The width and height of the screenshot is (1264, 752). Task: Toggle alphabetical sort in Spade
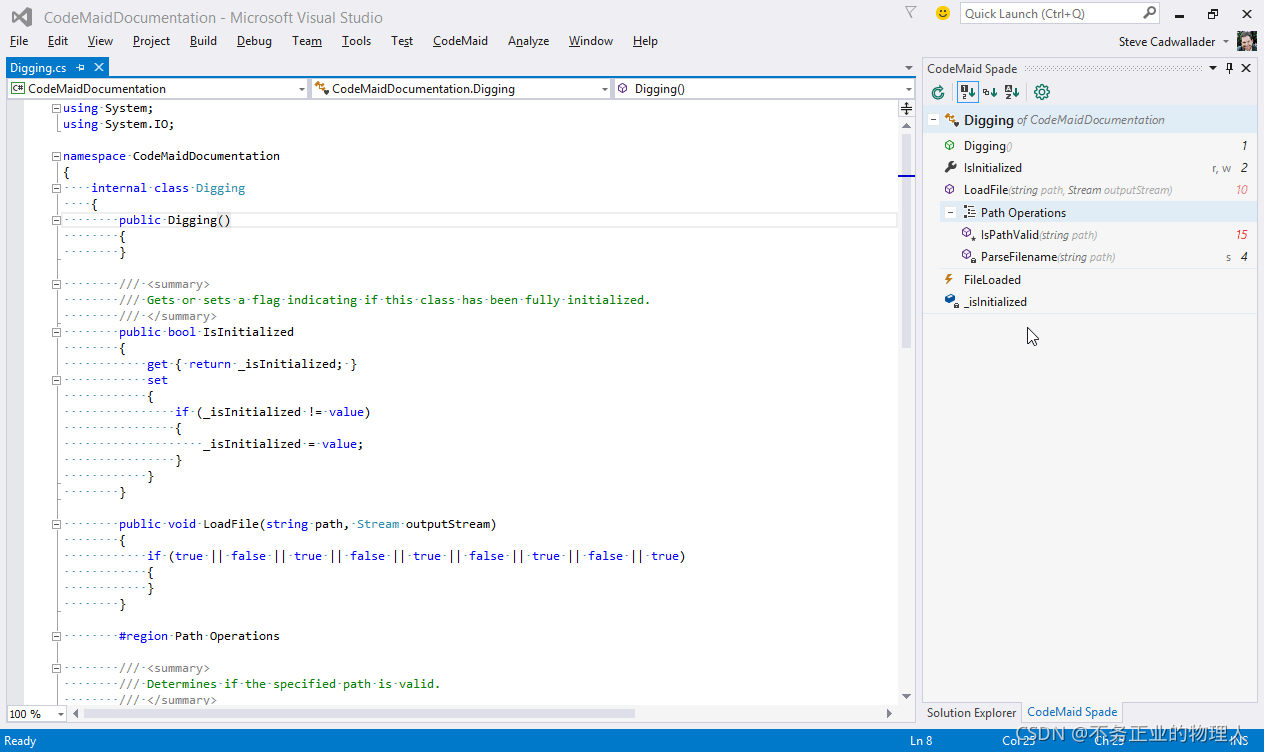(1012, 92)
